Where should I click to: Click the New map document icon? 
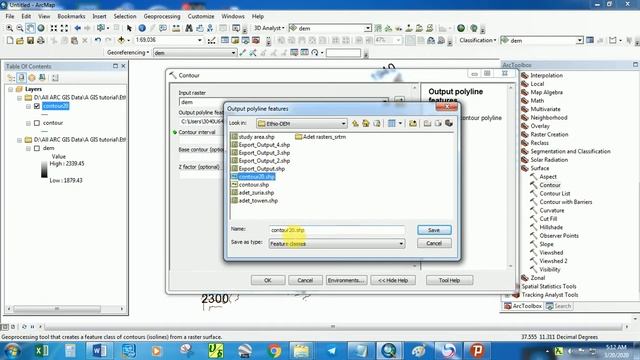(x=10, y=40)
